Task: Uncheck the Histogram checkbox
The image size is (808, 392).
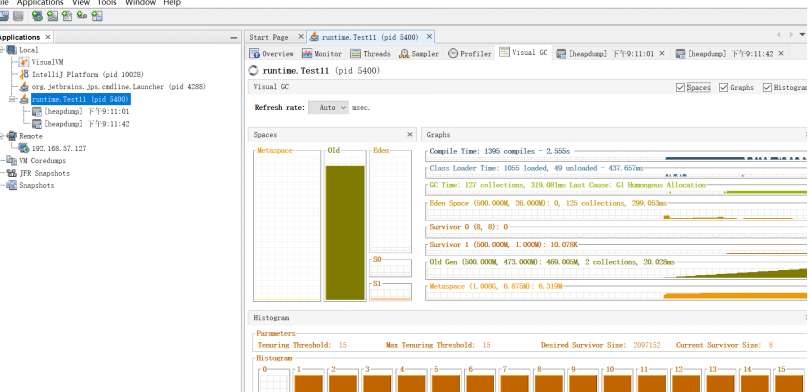Action: tap(767, 88)
